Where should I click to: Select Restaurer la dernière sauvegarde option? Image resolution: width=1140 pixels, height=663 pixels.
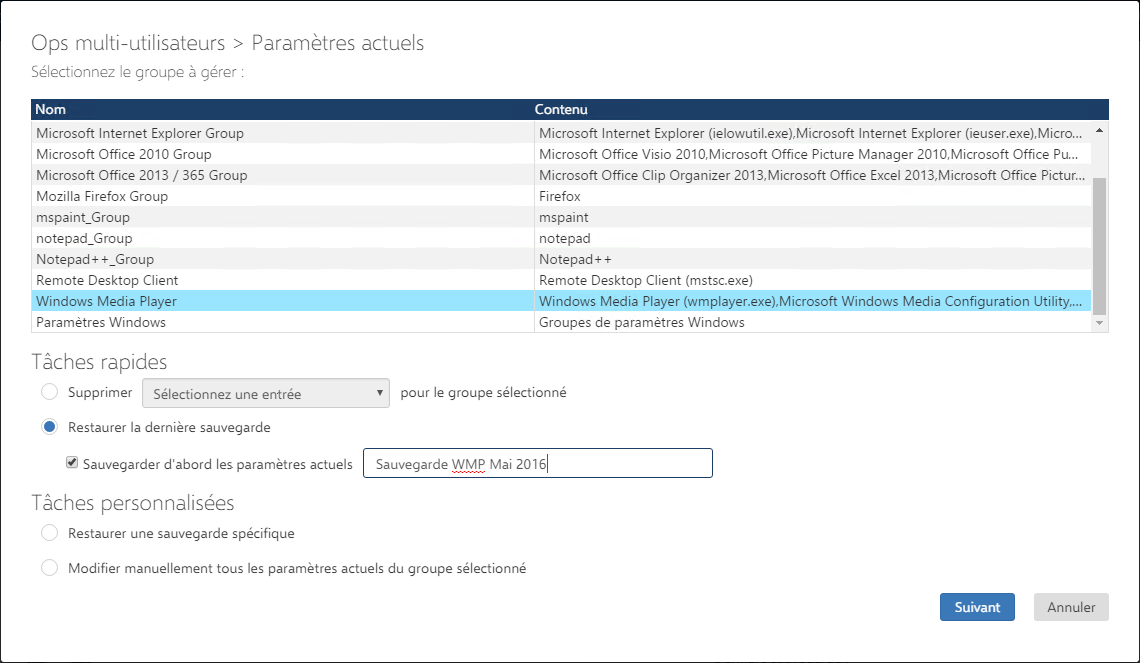click(49, 427)
